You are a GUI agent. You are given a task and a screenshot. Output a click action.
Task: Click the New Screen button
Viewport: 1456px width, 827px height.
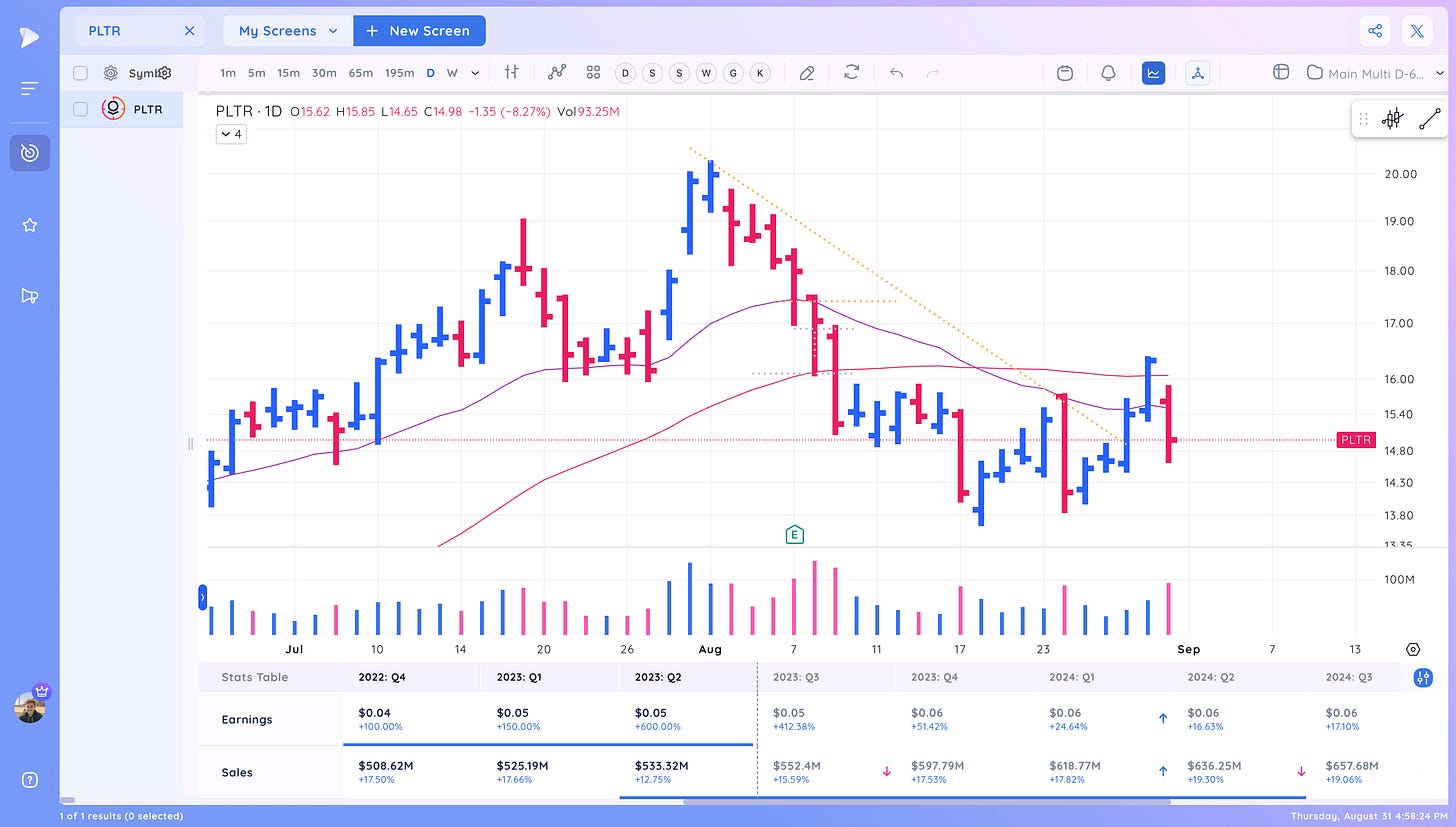tap(419, 31)
